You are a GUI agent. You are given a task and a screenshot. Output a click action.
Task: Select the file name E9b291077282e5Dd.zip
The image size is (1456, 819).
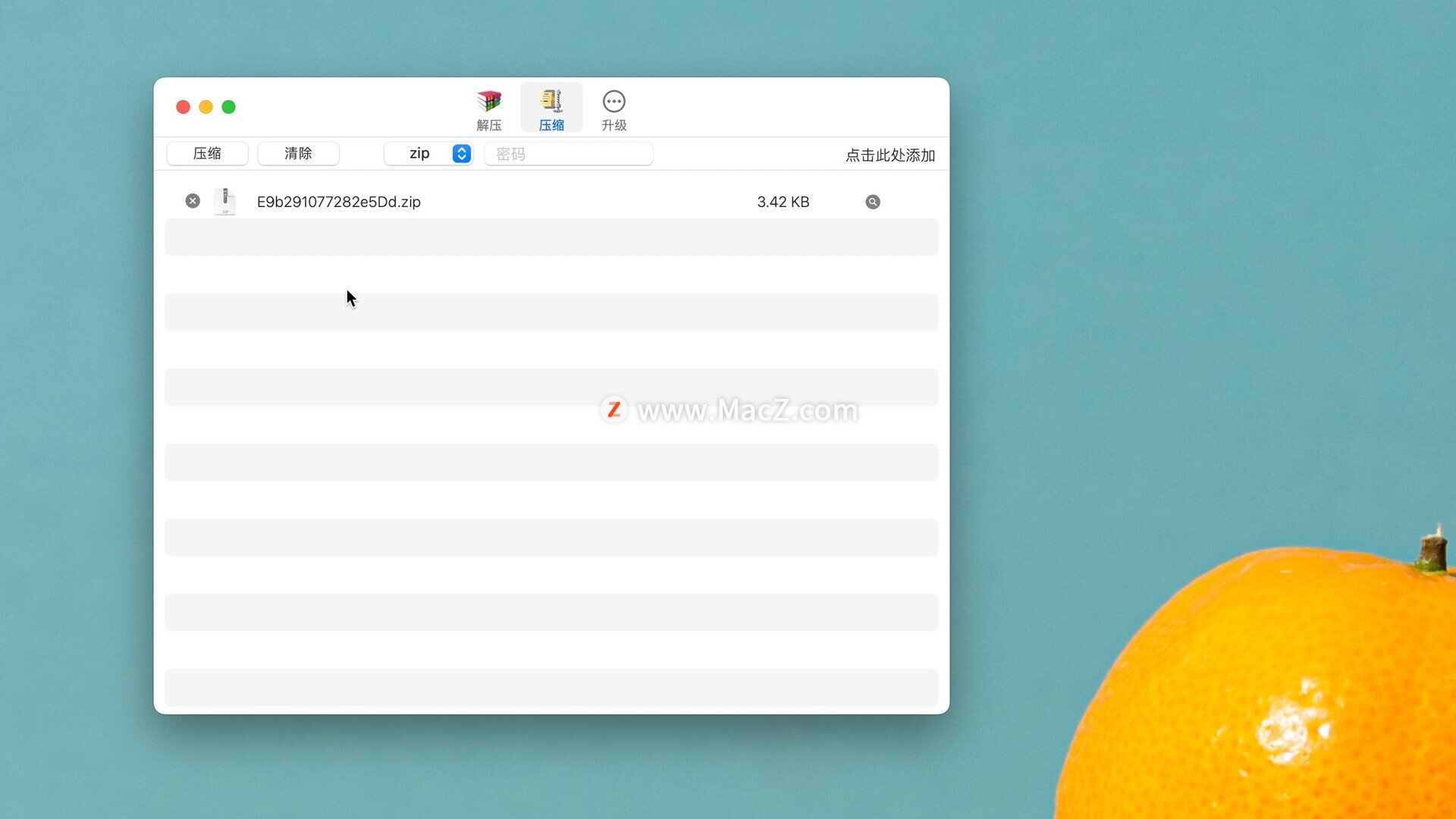click(339, 202)
